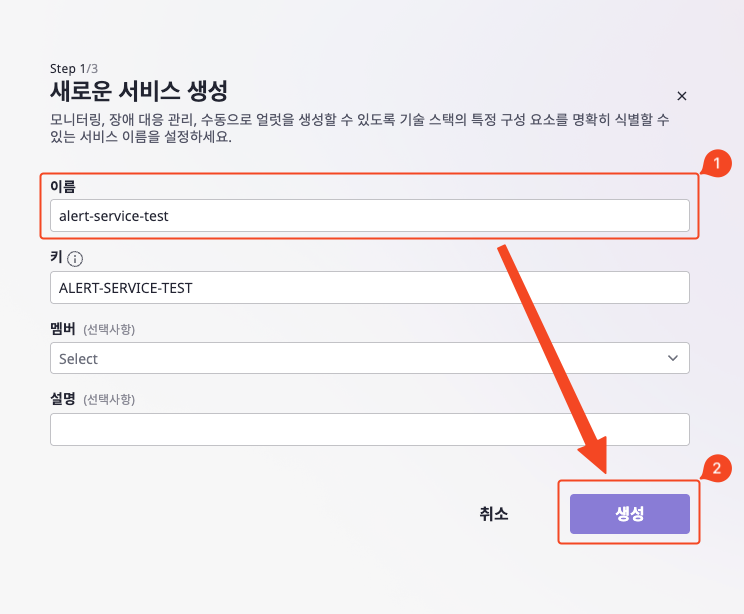The image size is (744, 614).
Task: Click the large red arrow annotation
Action: [x=553, y=359]
